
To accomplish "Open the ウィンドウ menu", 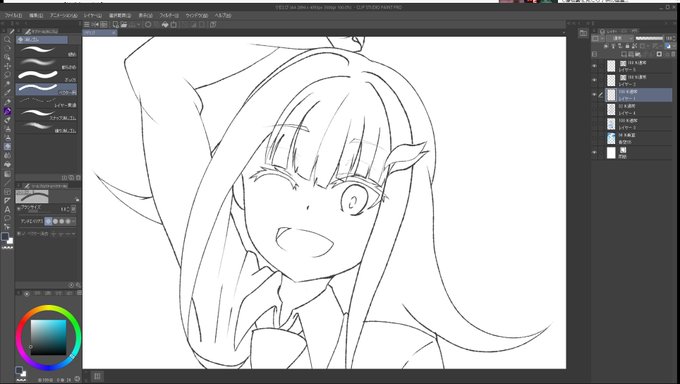I will [x=196, y=15].
